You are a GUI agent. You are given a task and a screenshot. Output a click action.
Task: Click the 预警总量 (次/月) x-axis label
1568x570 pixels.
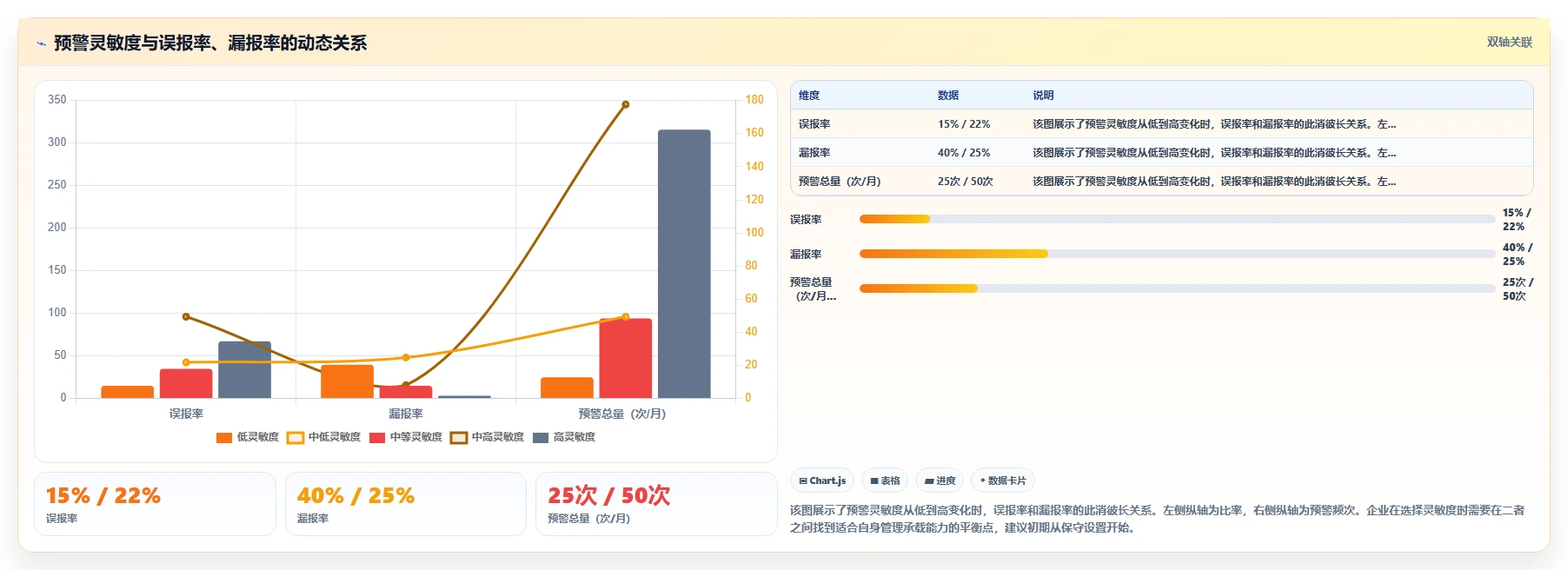pos(622,414)
